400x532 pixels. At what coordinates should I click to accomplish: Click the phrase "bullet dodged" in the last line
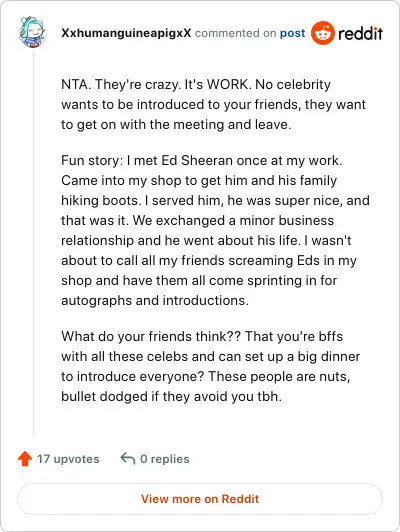[x=104, y=396]
